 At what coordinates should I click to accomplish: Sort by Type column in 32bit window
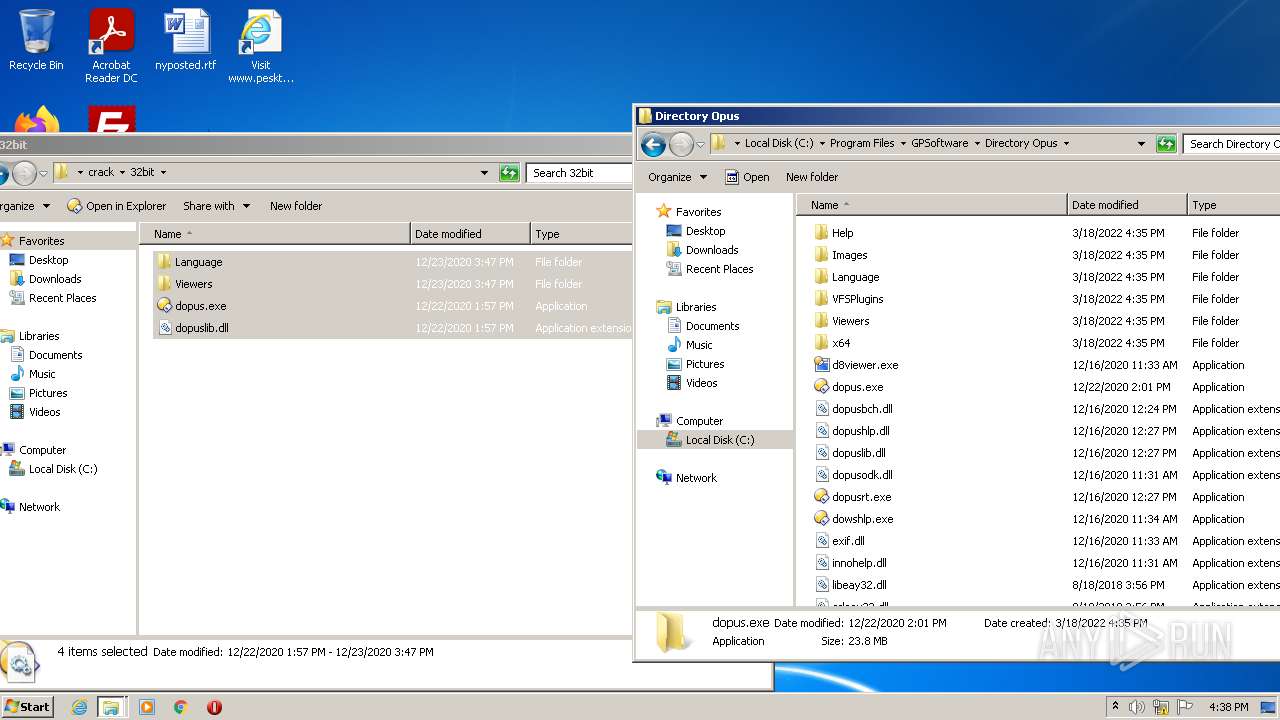581,234
